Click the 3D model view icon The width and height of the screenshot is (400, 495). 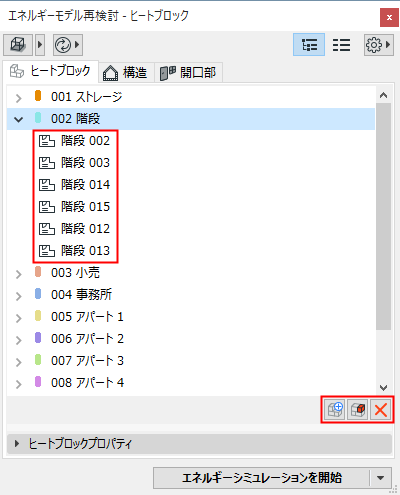18,45
